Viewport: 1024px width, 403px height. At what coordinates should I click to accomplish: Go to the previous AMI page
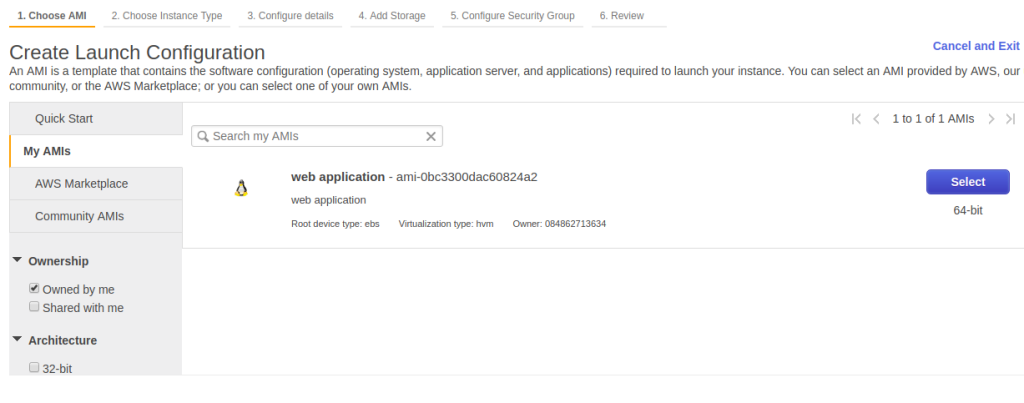876,119
